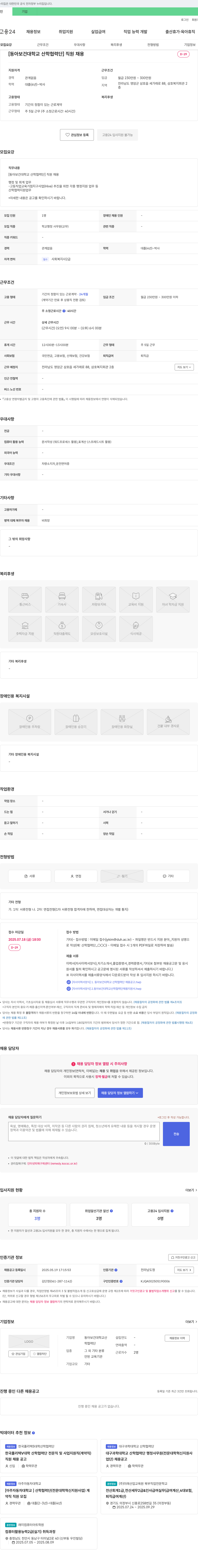Click 더보기 beside 기업정보
The image size is (198, 1568).
point(191,1321)
